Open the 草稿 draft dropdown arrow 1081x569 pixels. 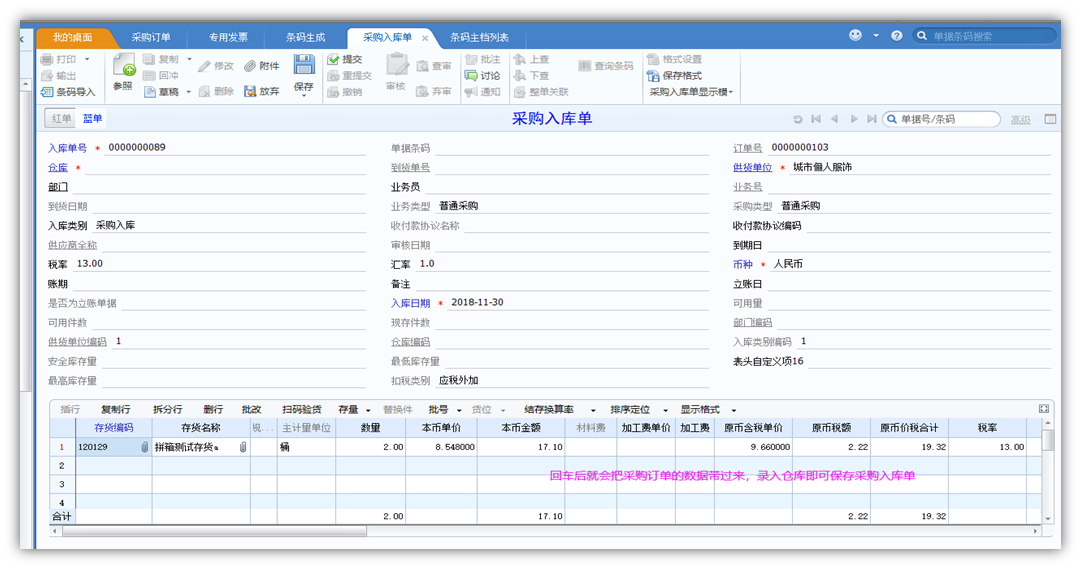coord(189,92)
